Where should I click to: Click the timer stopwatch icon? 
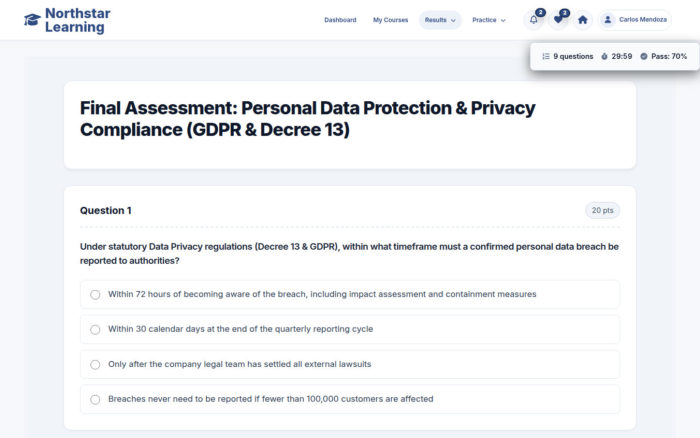(604, 56)
